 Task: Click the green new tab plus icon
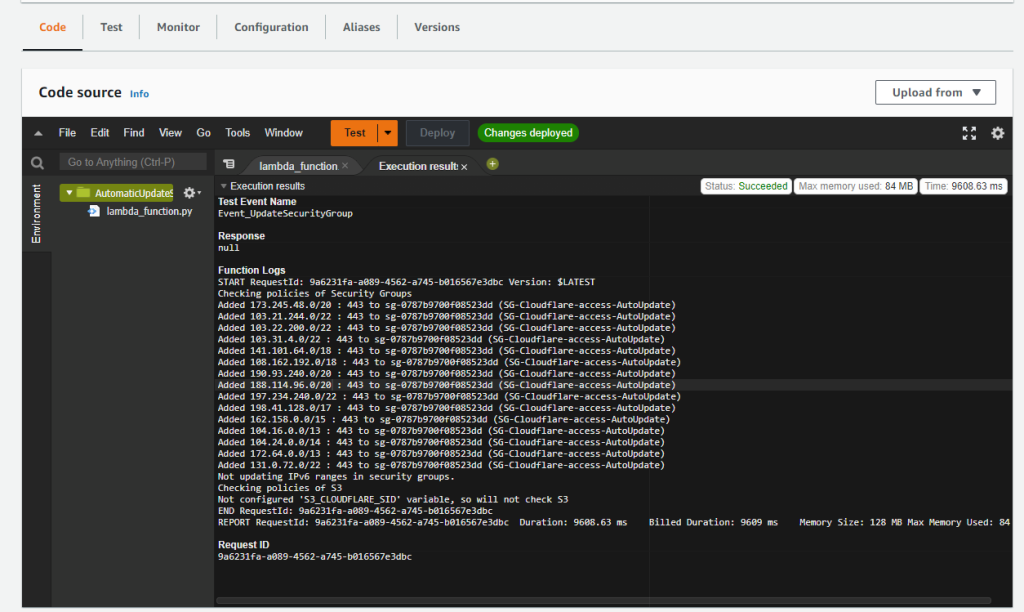pyautogui.click(x=492, y=164)
